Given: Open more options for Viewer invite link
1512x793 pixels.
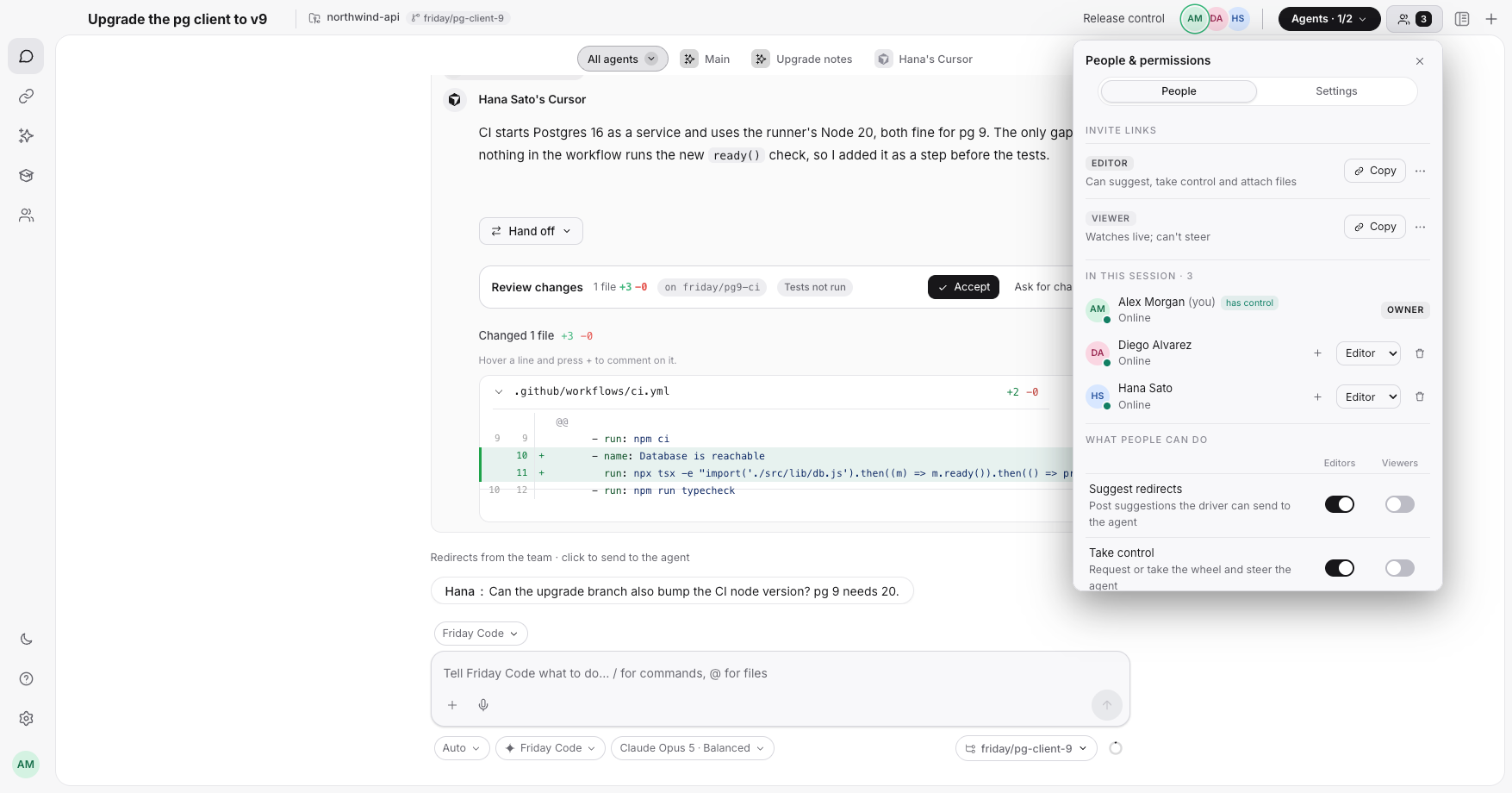Looking at the screenshot, I should (1420, 227).
